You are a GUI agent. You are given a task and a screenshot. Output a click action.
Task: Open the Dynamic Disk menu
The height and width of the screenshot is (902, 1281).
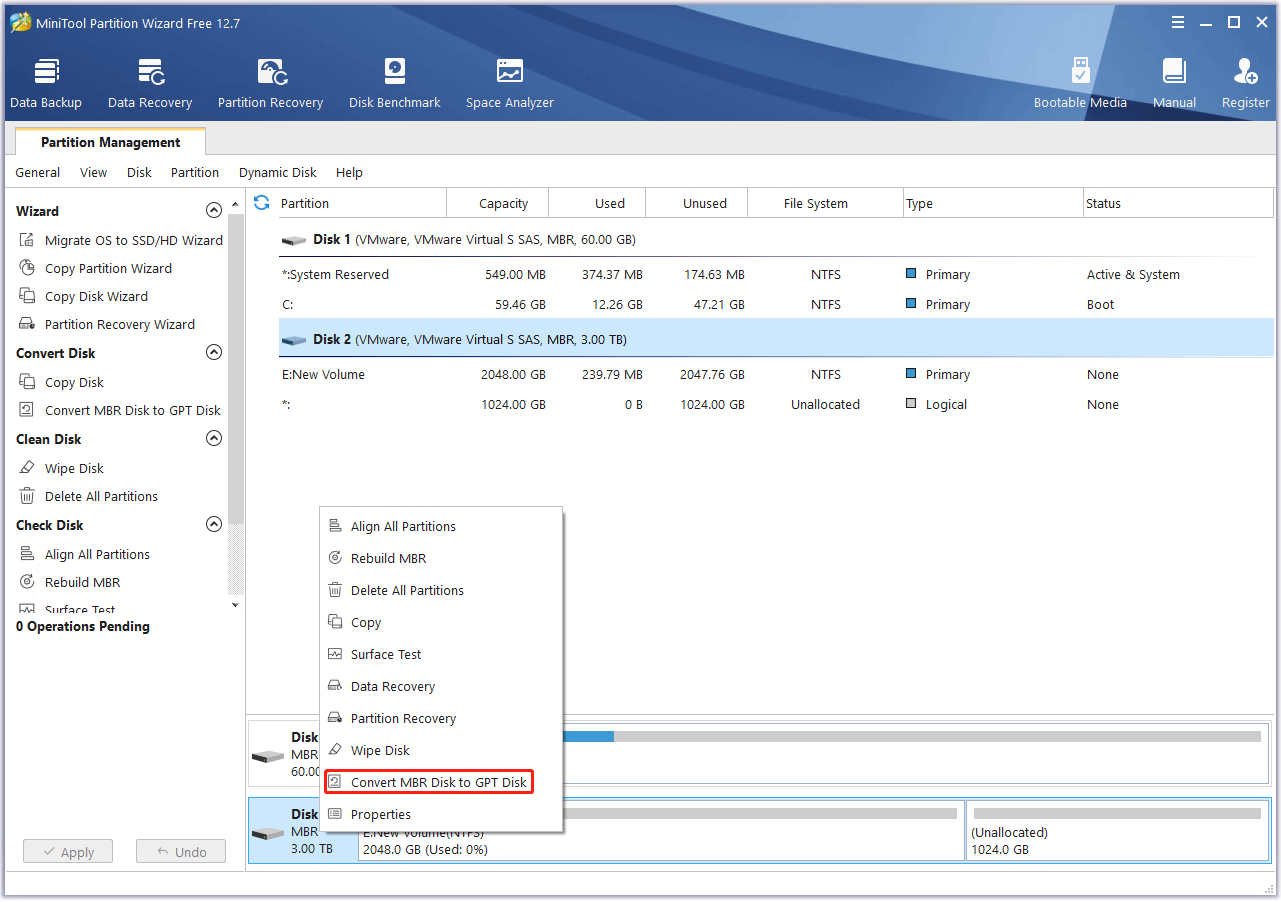point(277,172)
